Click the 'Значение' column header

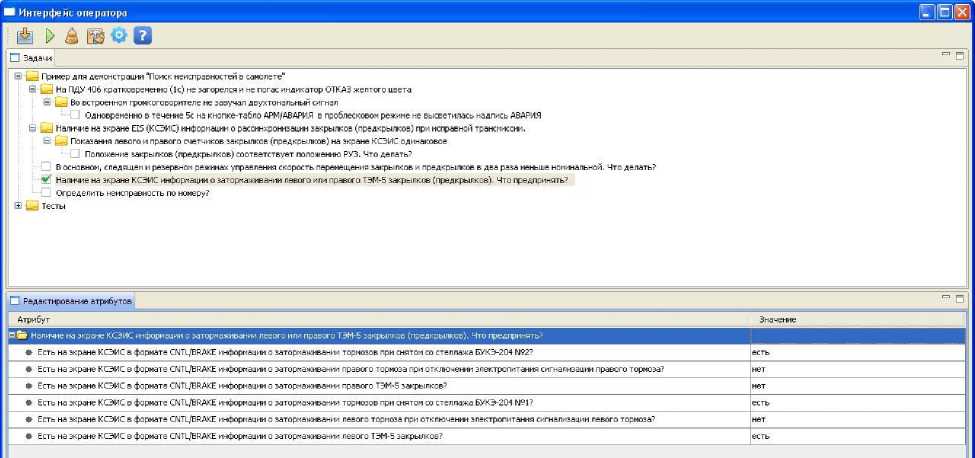[x=858, y=319]
